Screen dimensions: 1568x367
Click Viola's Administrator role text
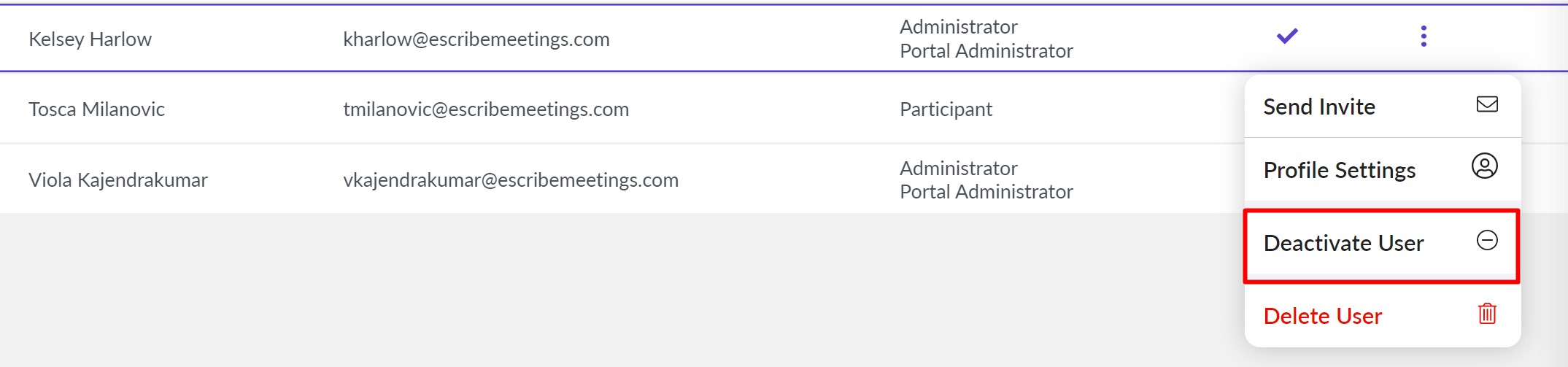(x=957, y=169)
